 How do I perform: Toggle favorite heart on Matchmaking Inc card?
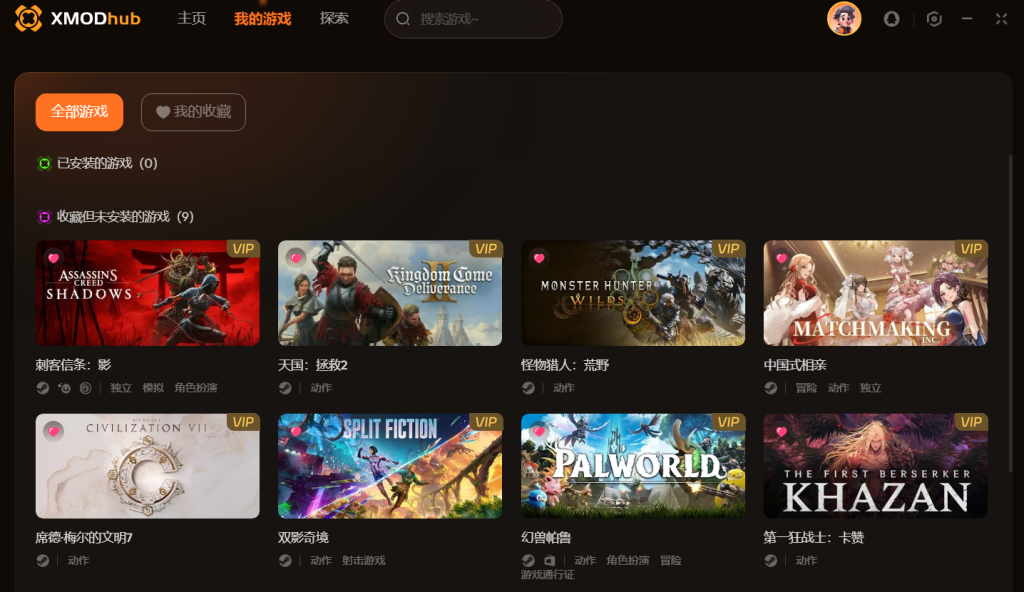[782, 258]
